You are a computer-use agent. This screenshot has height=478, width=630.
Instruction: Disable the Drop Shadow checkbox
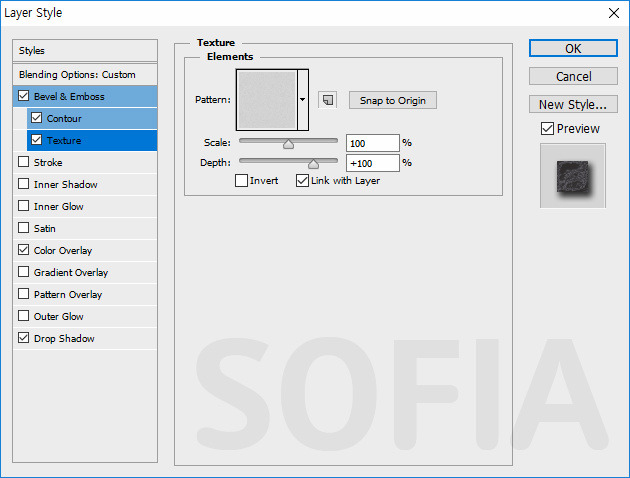tap(24, 338)
